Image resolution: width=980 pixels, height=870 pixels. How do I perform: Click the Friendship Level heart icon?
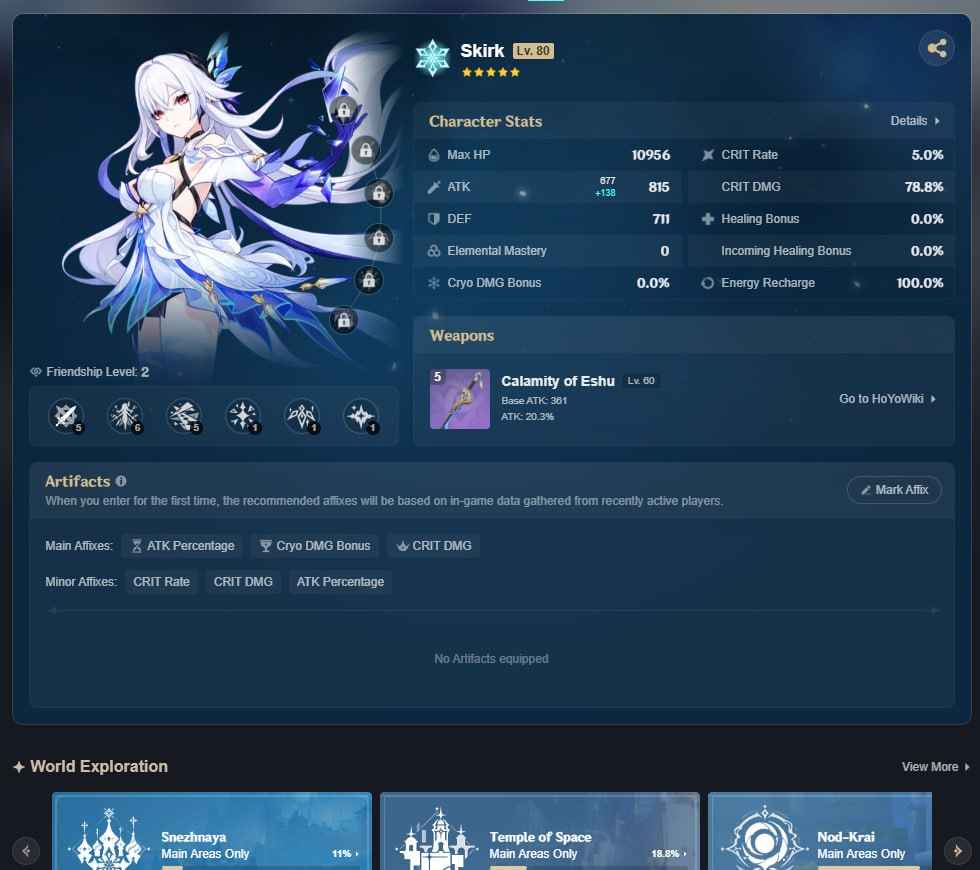36,372
